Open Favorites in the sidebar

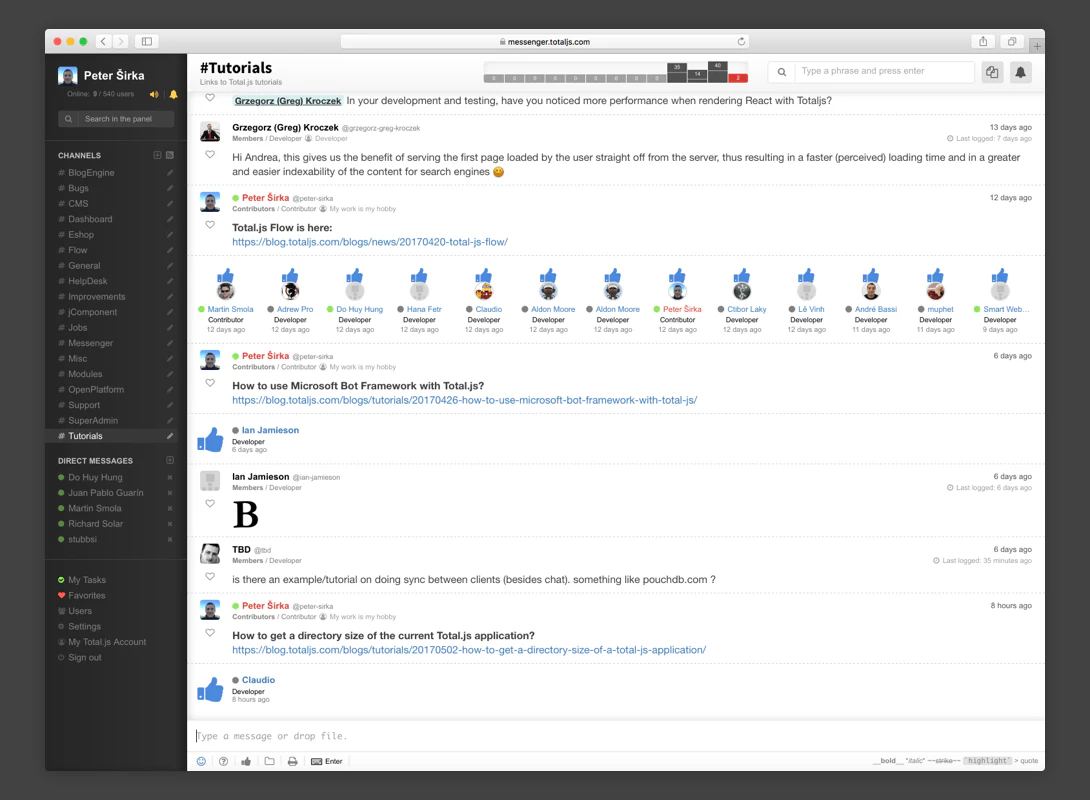click(87, 596)
